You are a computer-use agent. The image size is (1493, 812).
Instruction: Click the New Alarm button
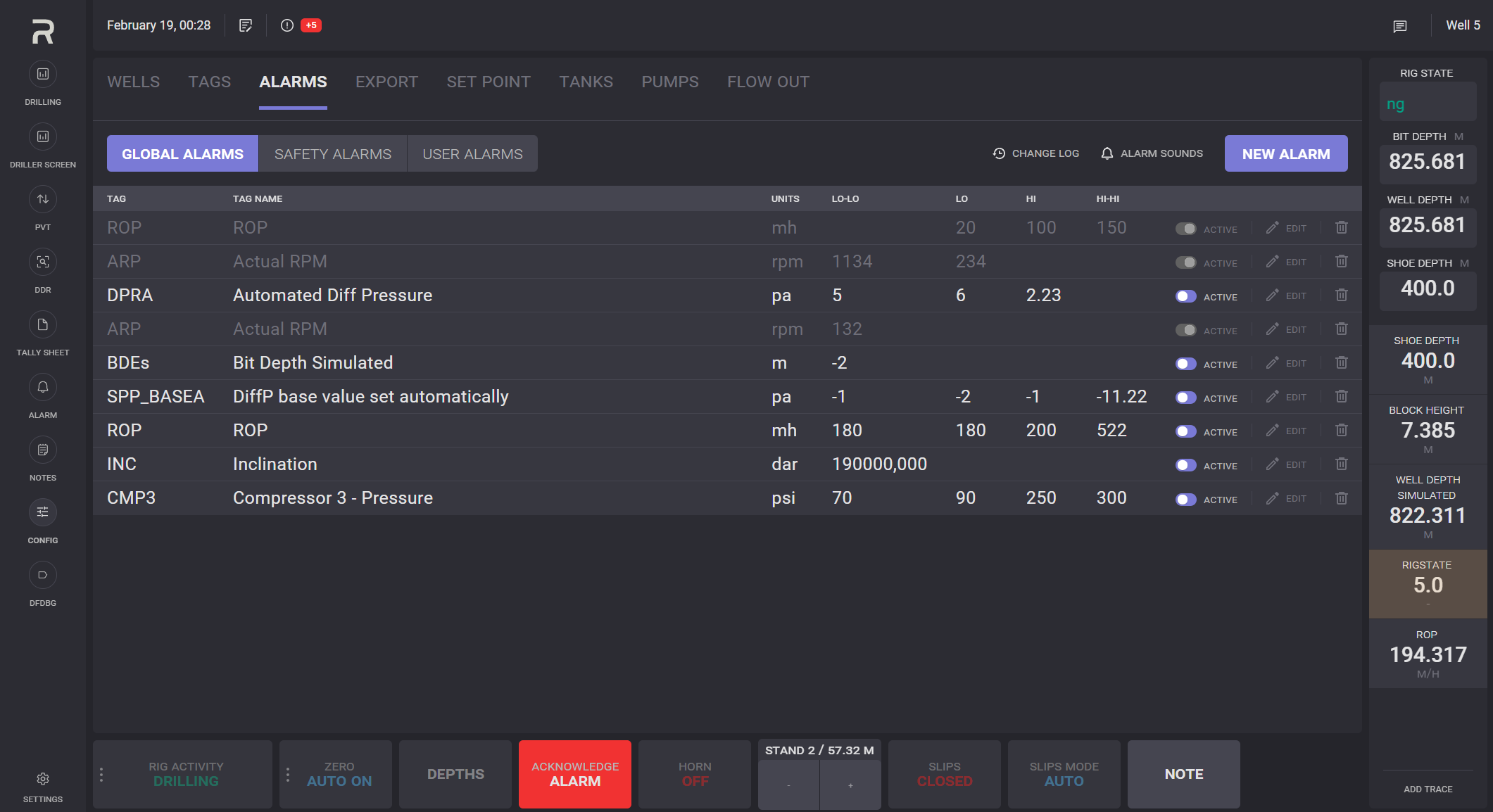coord(1285,154)
